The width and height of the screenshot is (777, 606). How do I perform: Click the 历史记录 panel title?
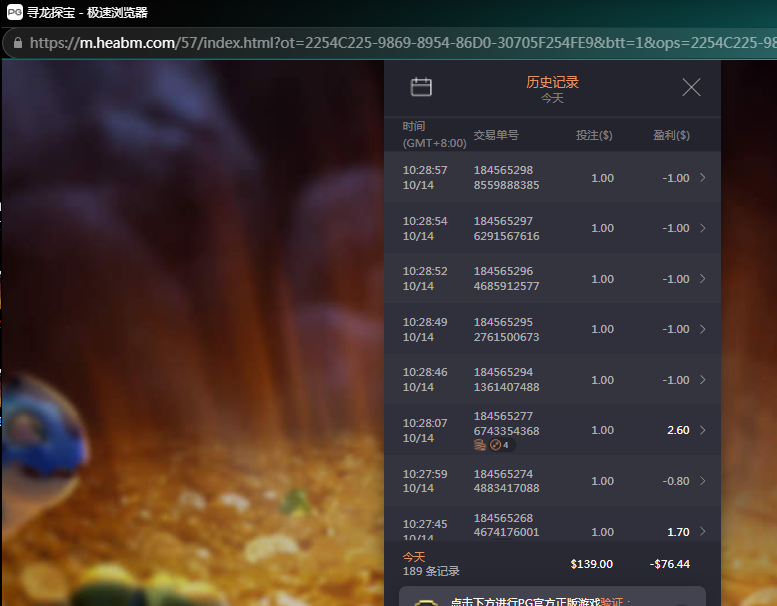coord(552,82)
